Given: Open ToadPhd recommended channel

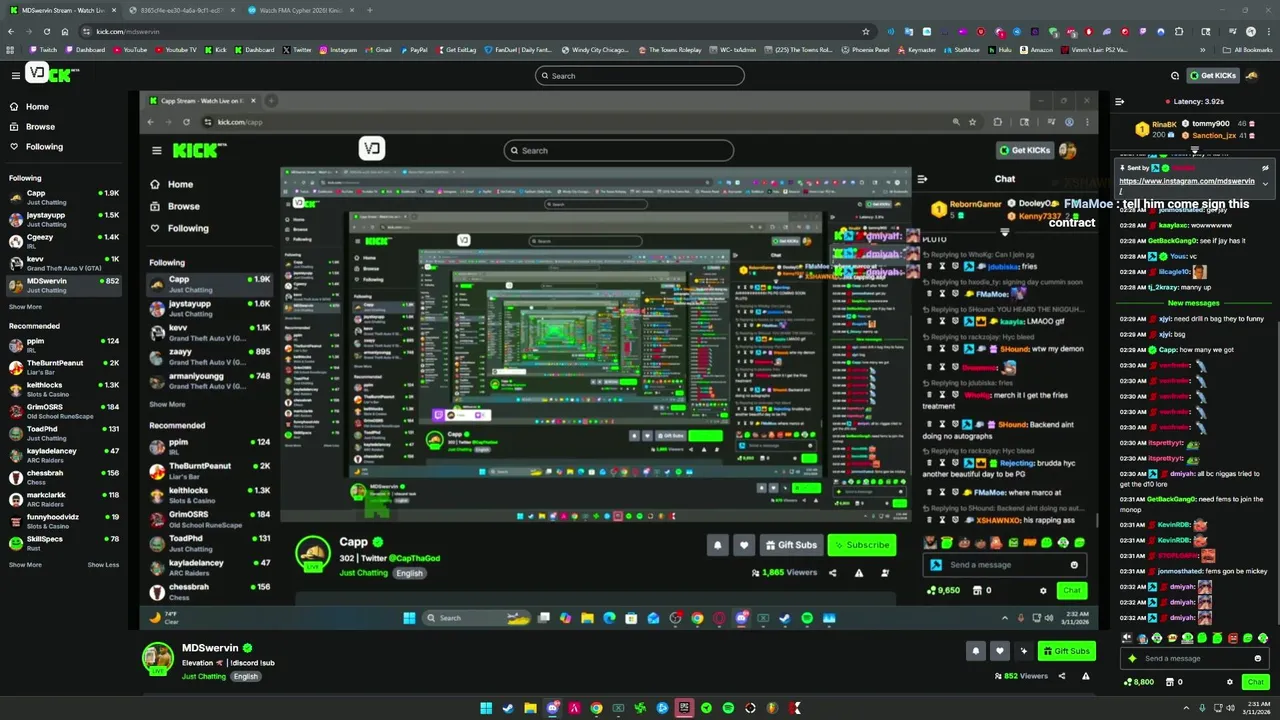Looking at the screenshot, I should [x=64, y=433].
